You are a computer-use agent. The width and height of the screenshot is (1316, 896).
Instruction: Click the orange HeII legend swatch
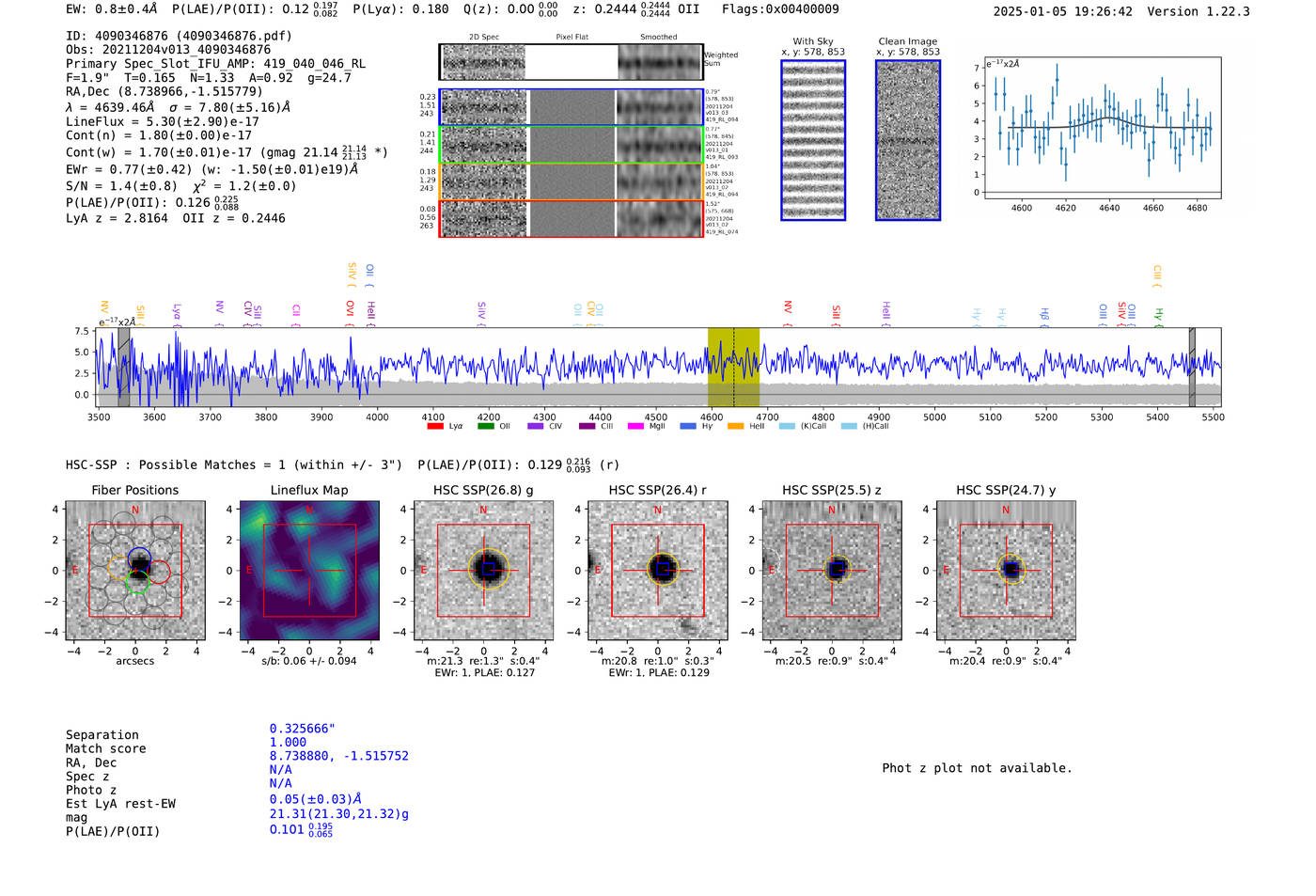click(735, 427)
